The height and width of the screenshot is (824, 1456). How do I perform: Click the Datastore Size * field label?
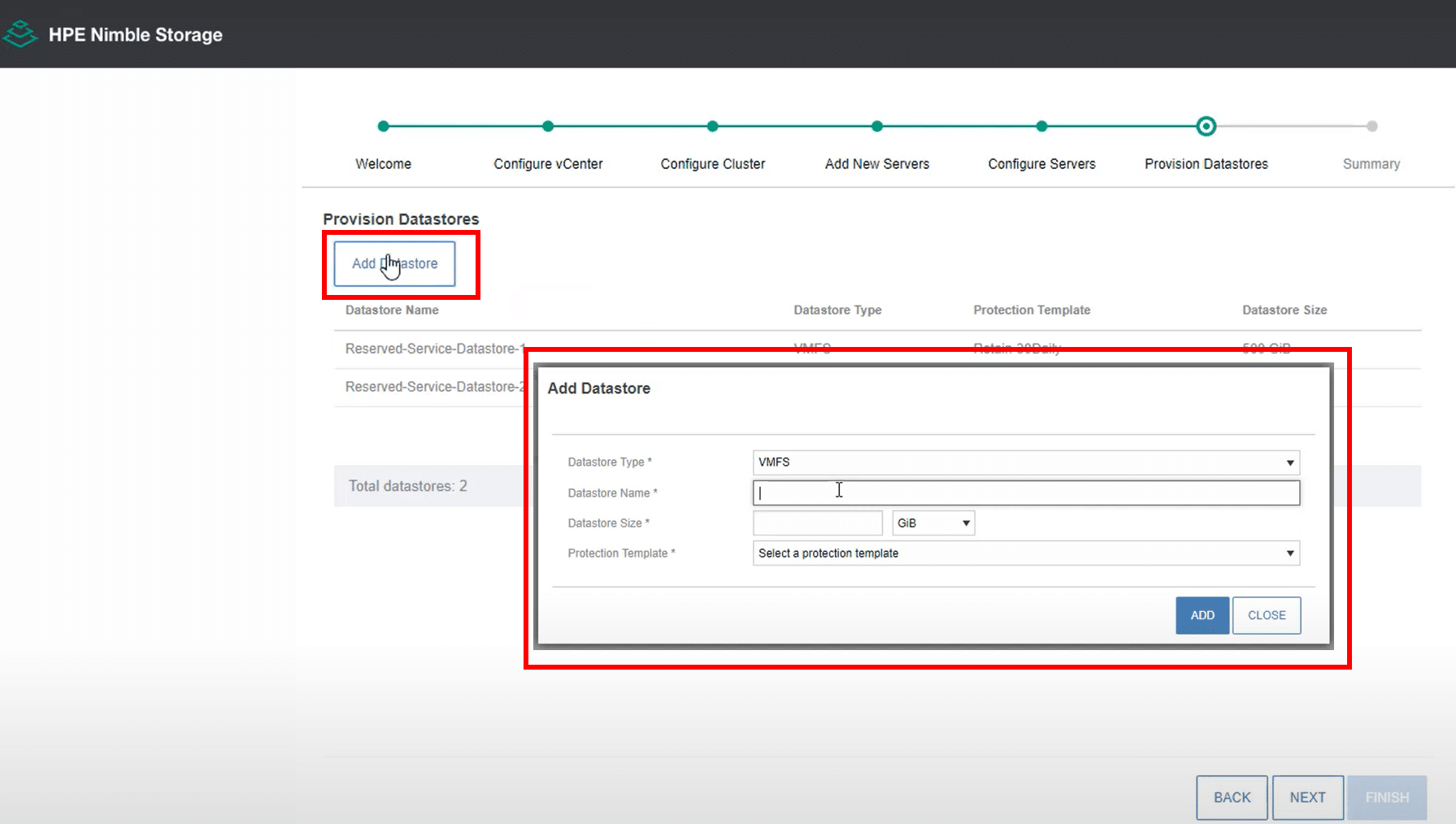pos(608,523)
